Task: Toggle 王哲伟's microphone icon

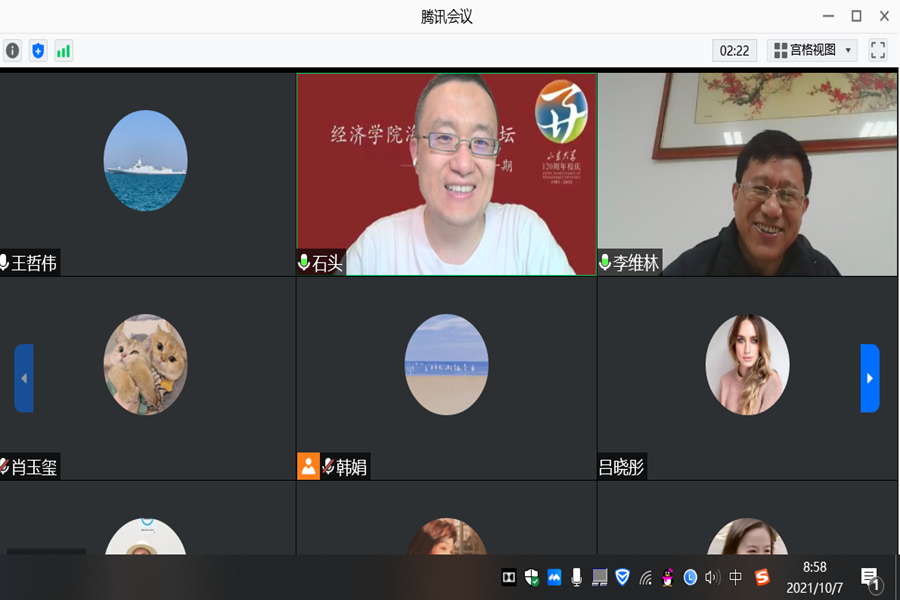Action: coord(5,263)
